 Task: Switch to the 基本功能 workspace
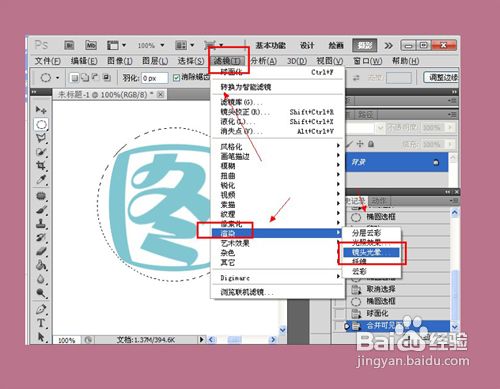(270, 45)
